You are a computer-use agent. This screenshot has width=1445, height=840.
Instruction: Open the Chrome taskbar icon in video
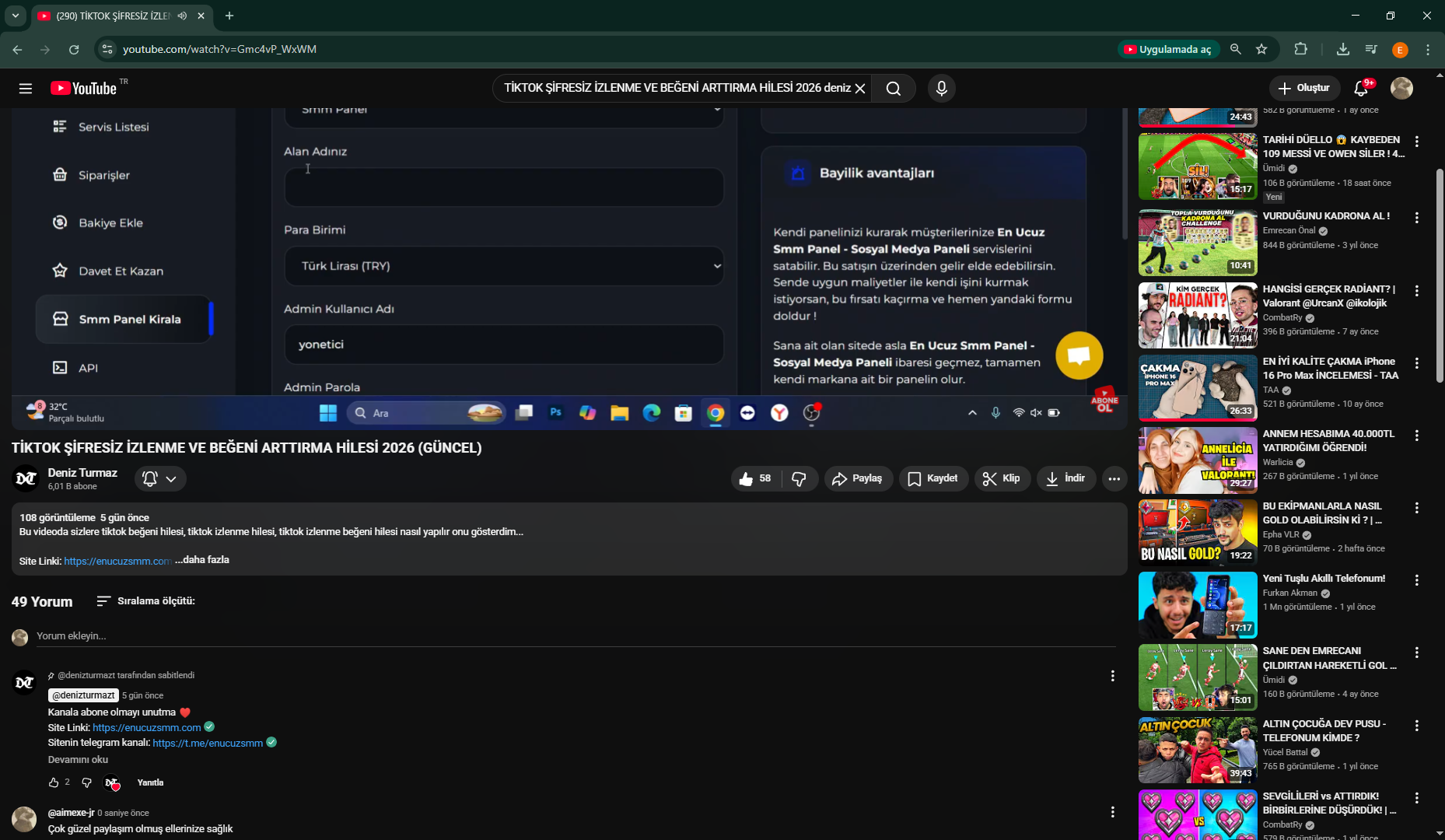pyautogui.click(x=716, y=413)
